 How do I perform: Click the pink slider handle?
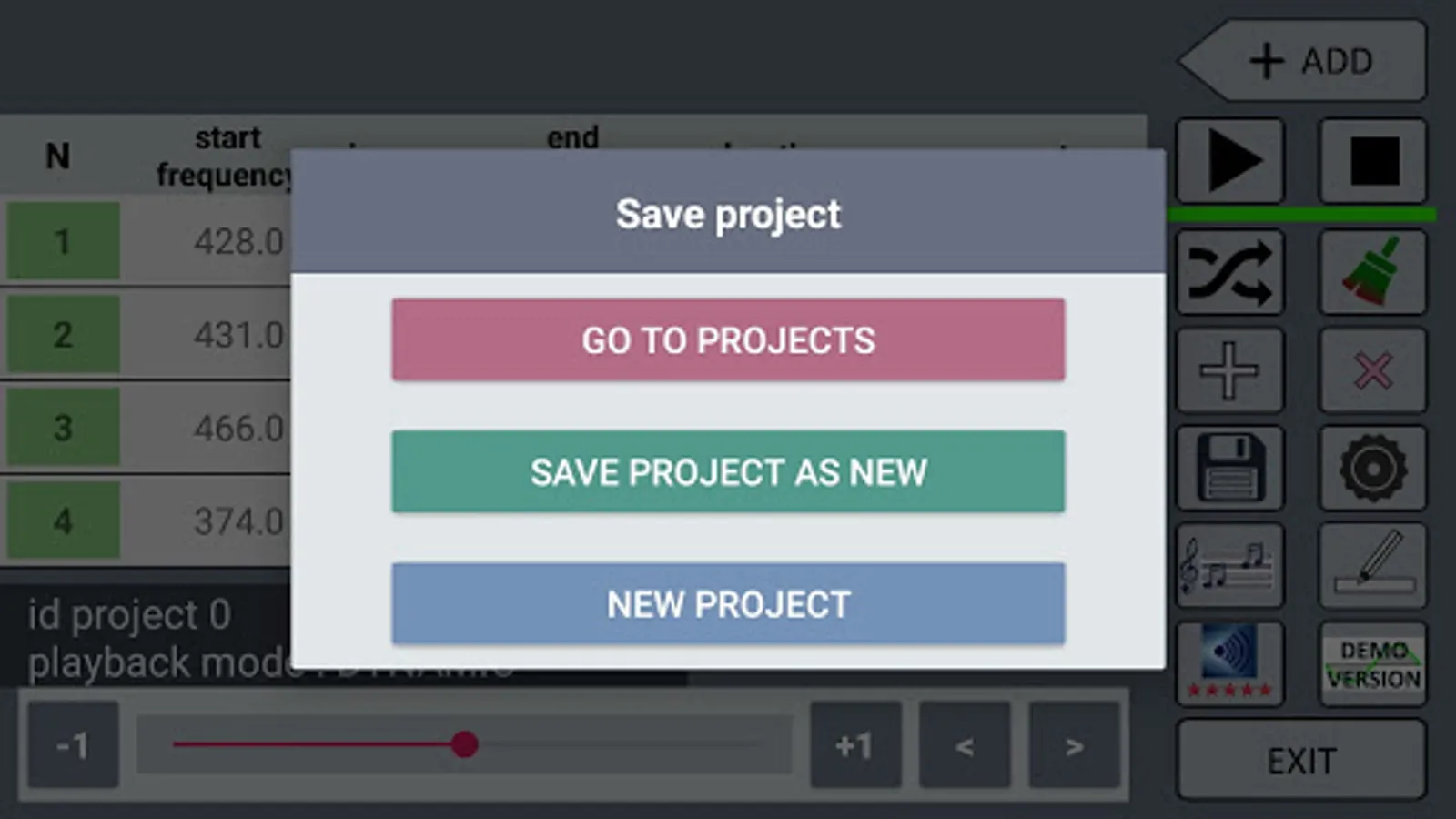coord(465,744)
